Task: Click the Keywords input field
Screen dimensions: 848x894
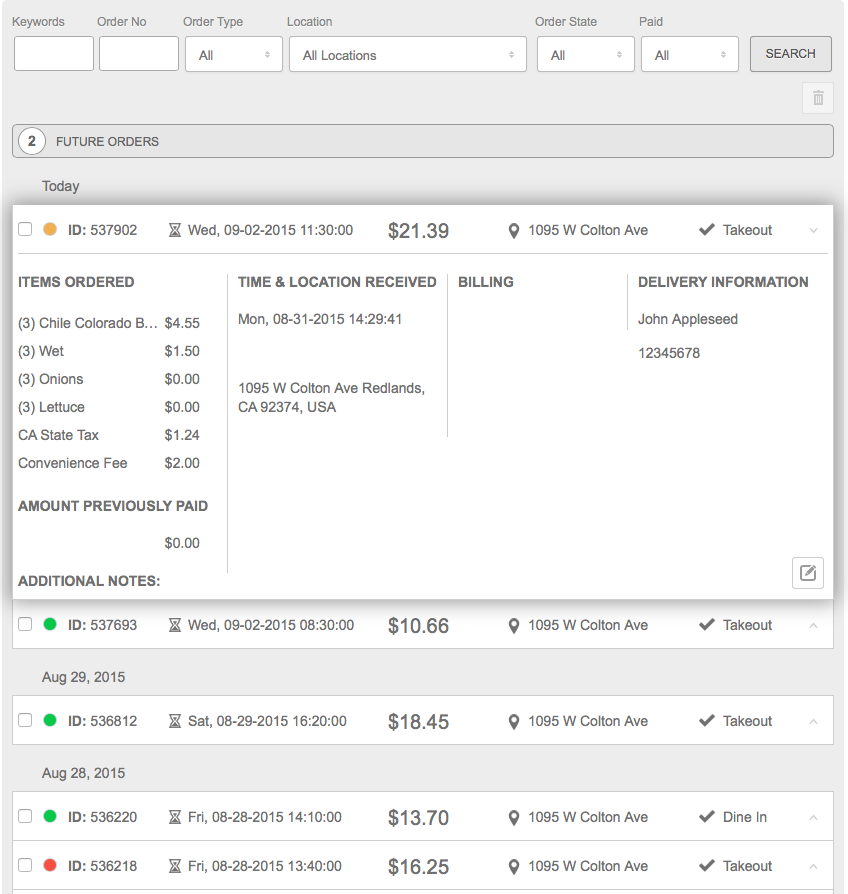Action: tap(54, 54)
